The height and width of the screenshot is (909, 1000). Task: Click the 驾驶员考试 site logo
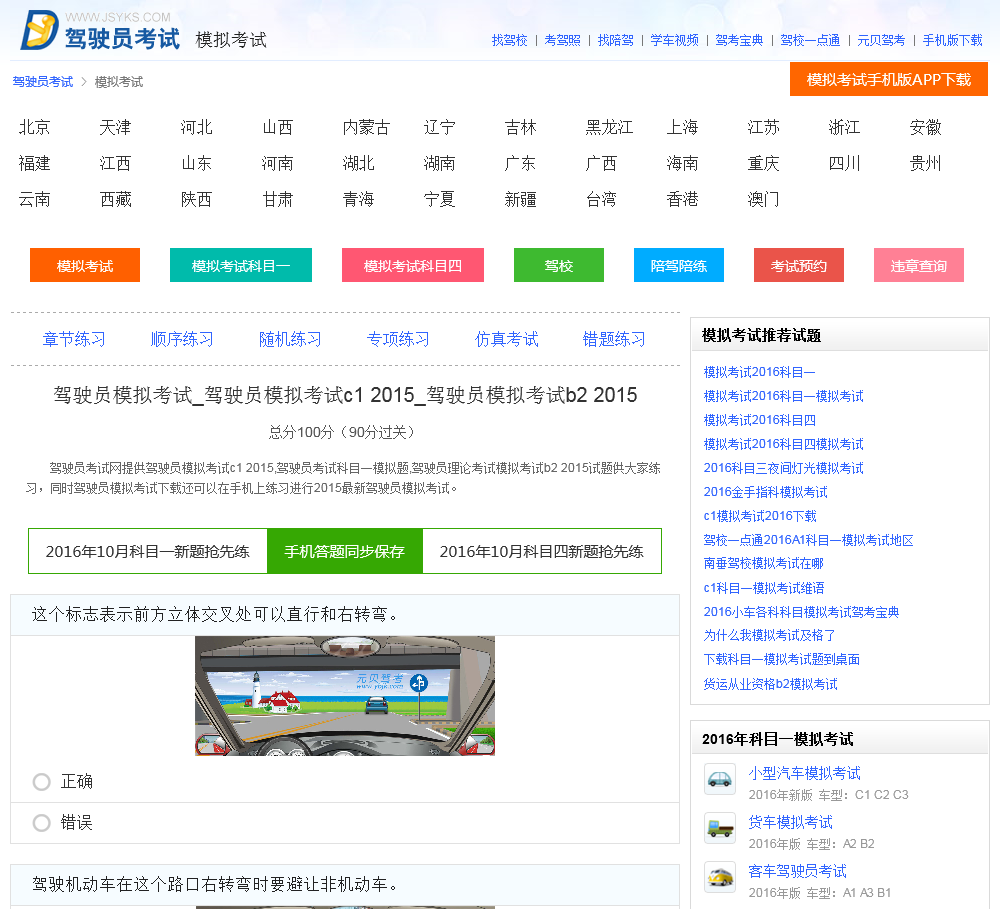click(x=100, y=30)
